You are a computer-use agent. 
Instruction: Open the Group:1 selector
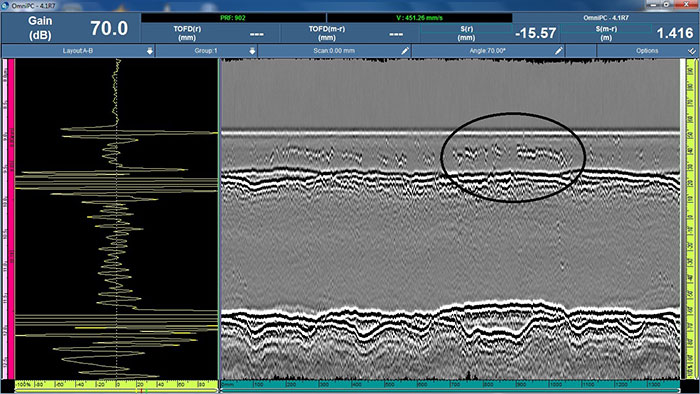pyautogui.click(x=206, y=51)
